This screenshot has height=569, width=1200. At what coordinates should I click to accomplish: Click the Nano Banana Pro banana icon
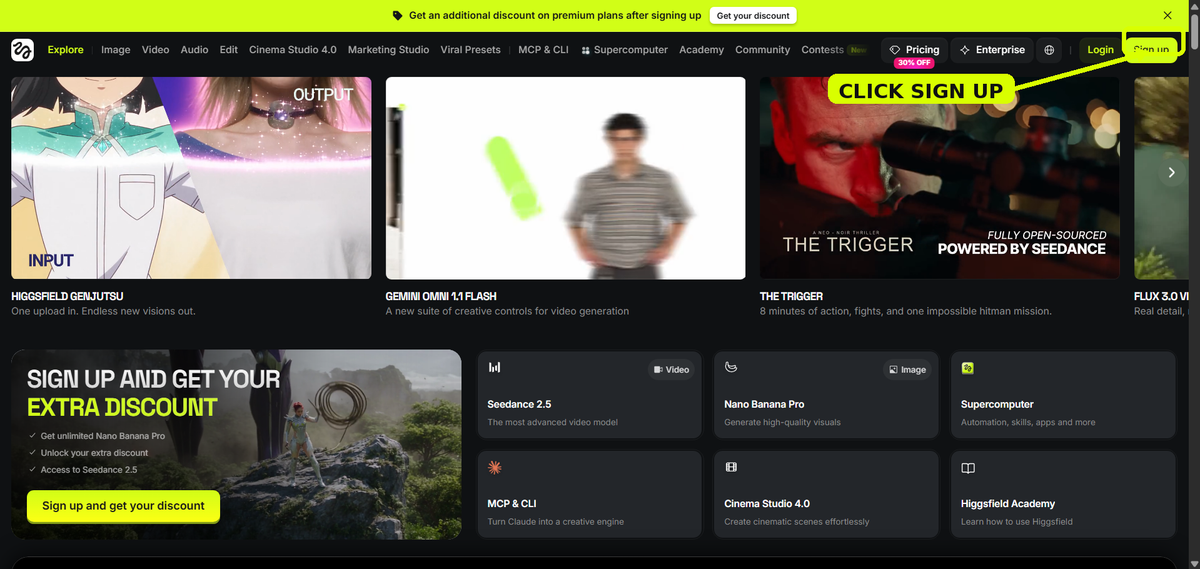coord(731,367)
